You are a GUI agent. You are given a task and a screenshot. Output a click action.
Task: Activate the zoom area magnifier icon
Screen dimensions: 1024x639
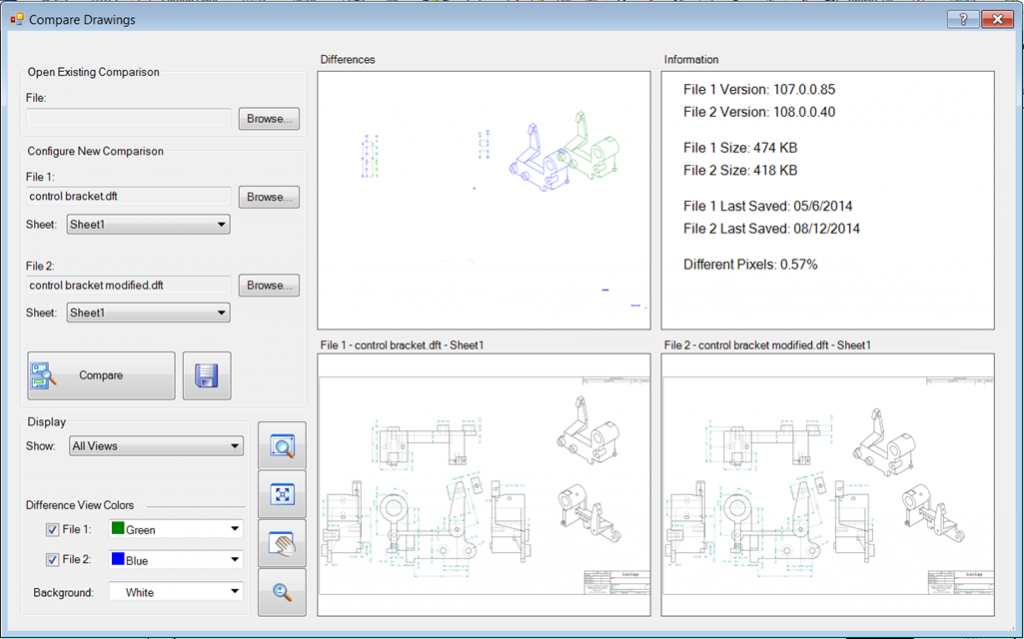(282, 446)
